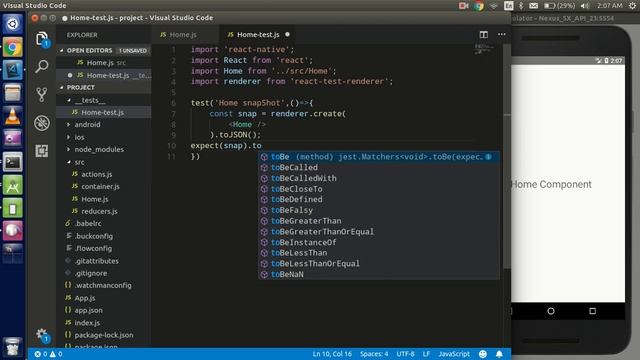Image resolution: width=640 pixels, height=360 pixels.
Task: Open the .gitignore file
Action: pos(104,273)
